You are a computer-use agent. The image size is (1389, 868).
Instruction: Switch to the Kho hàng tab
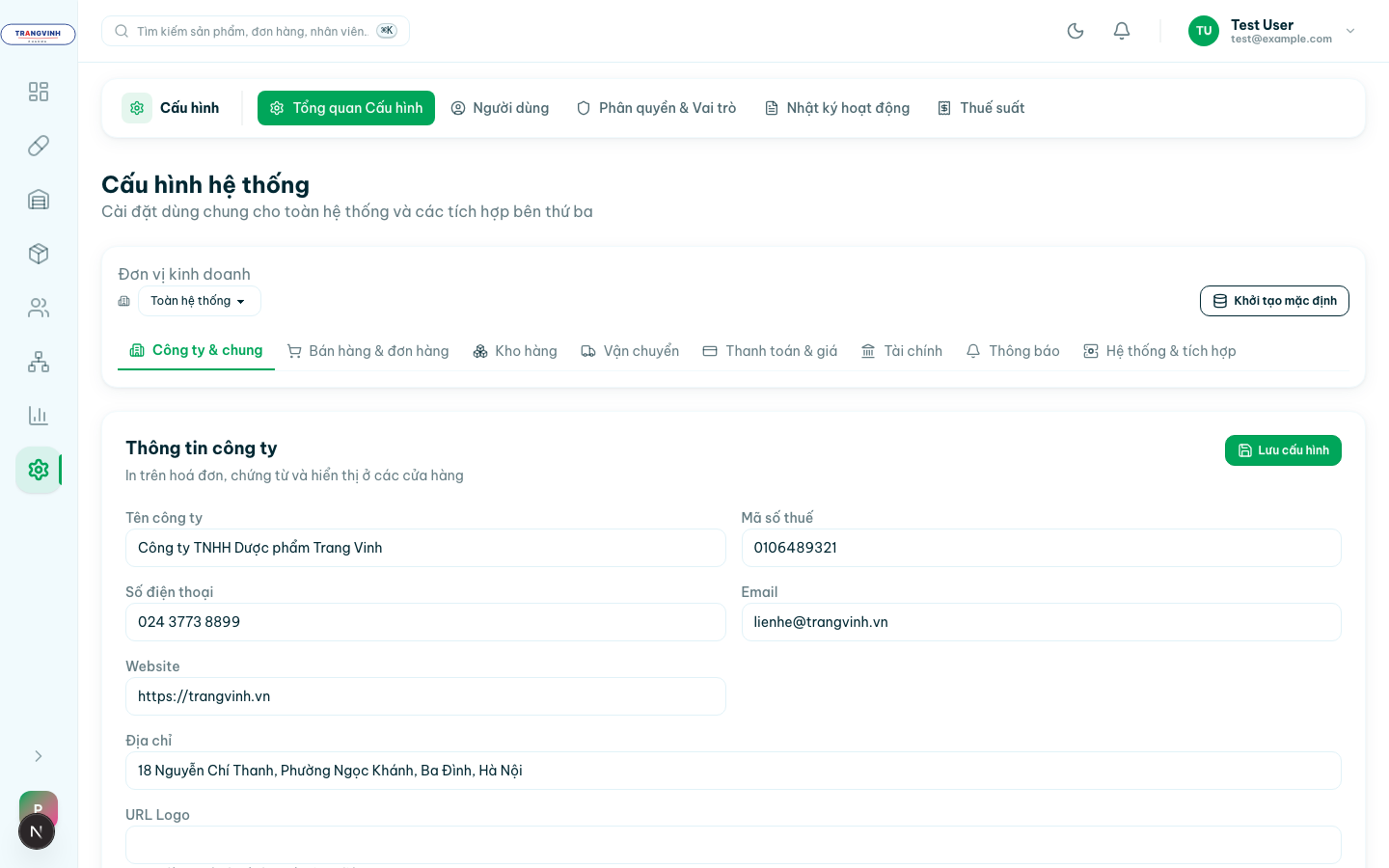point(515,351)
